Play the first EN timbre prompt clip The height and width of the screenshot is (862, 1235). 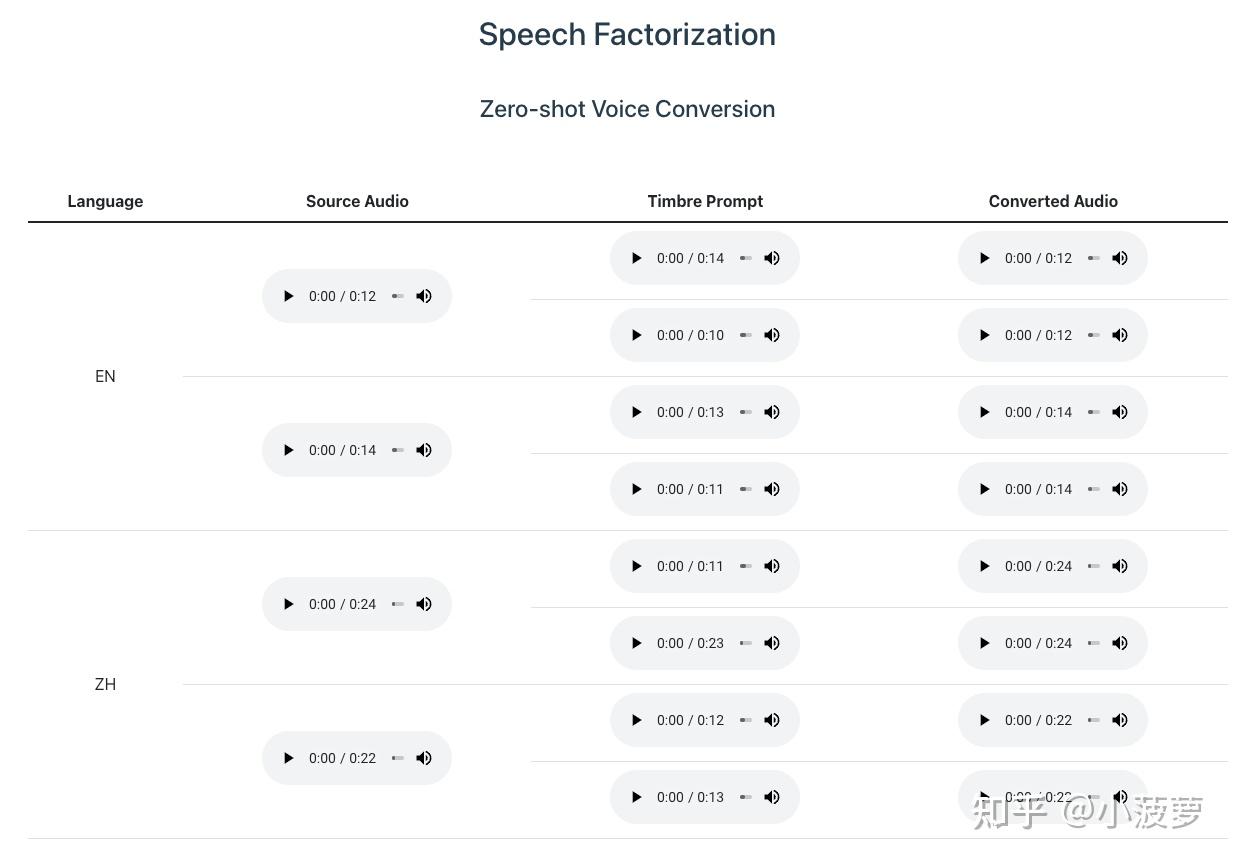[637, 258]
